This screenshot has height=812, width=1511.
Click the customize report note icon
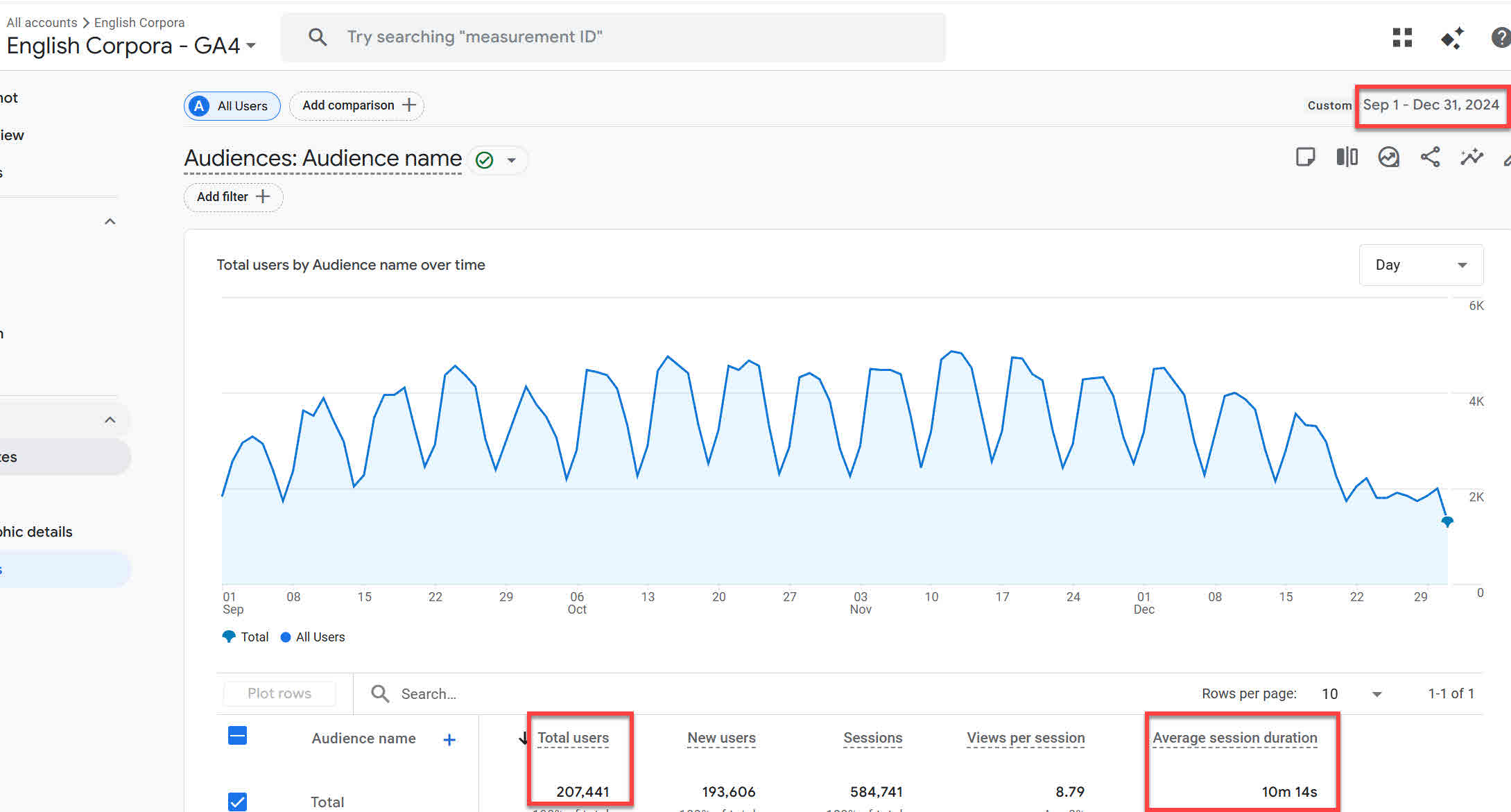coord(1305,157)
